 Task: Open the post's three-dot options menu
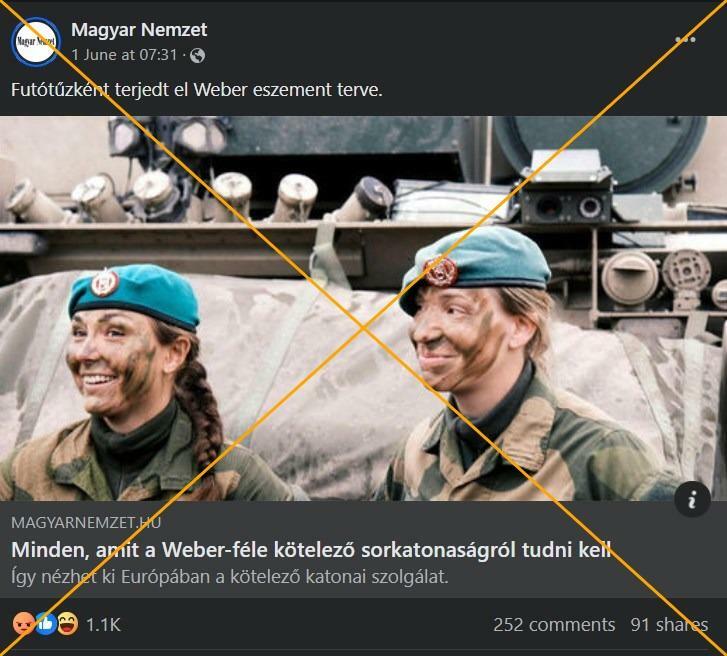685,40
